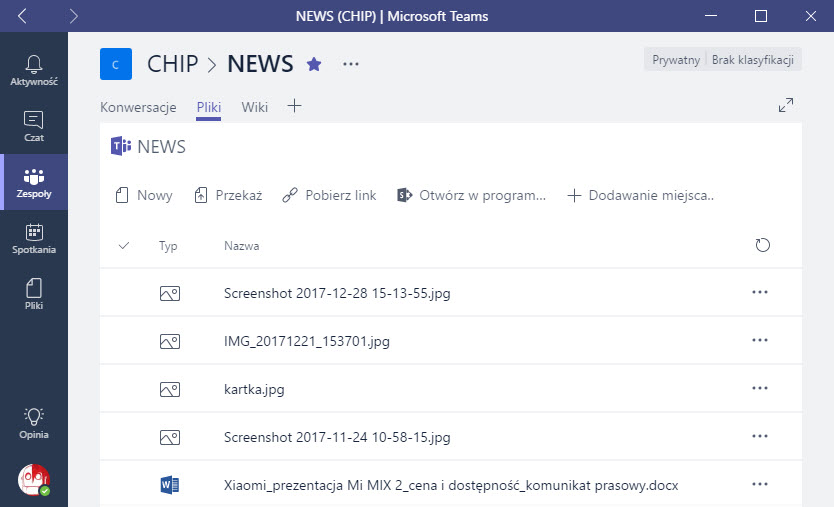Viewport: 834px width, 507px height.
Task: Click the Prywatny privacy label
Action: tap(675, 60)
